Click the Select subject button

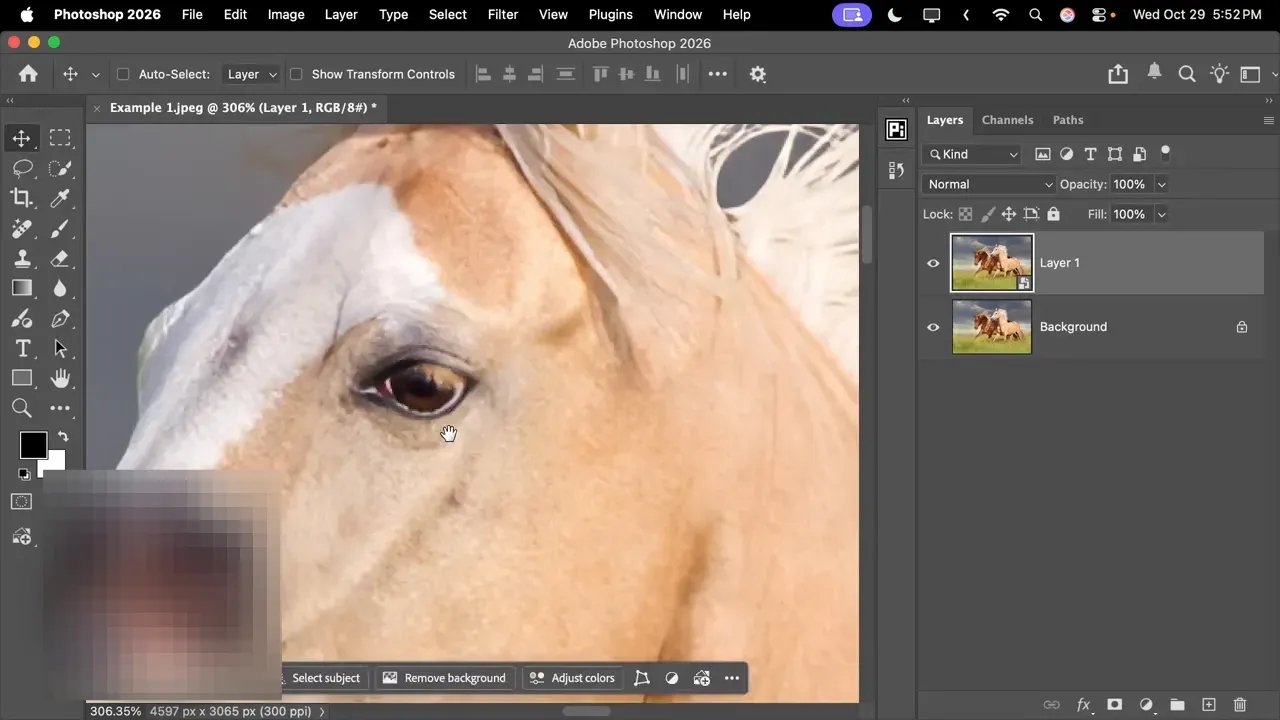(325, 678)
